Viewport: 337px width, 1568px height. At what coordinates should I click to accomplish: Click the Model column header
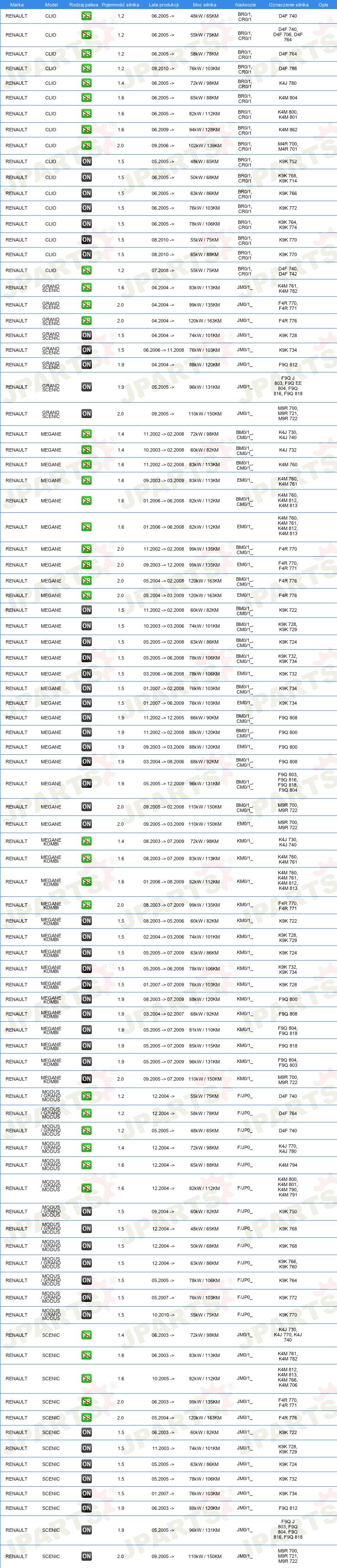pyautogui.click(x=51, y=5)
